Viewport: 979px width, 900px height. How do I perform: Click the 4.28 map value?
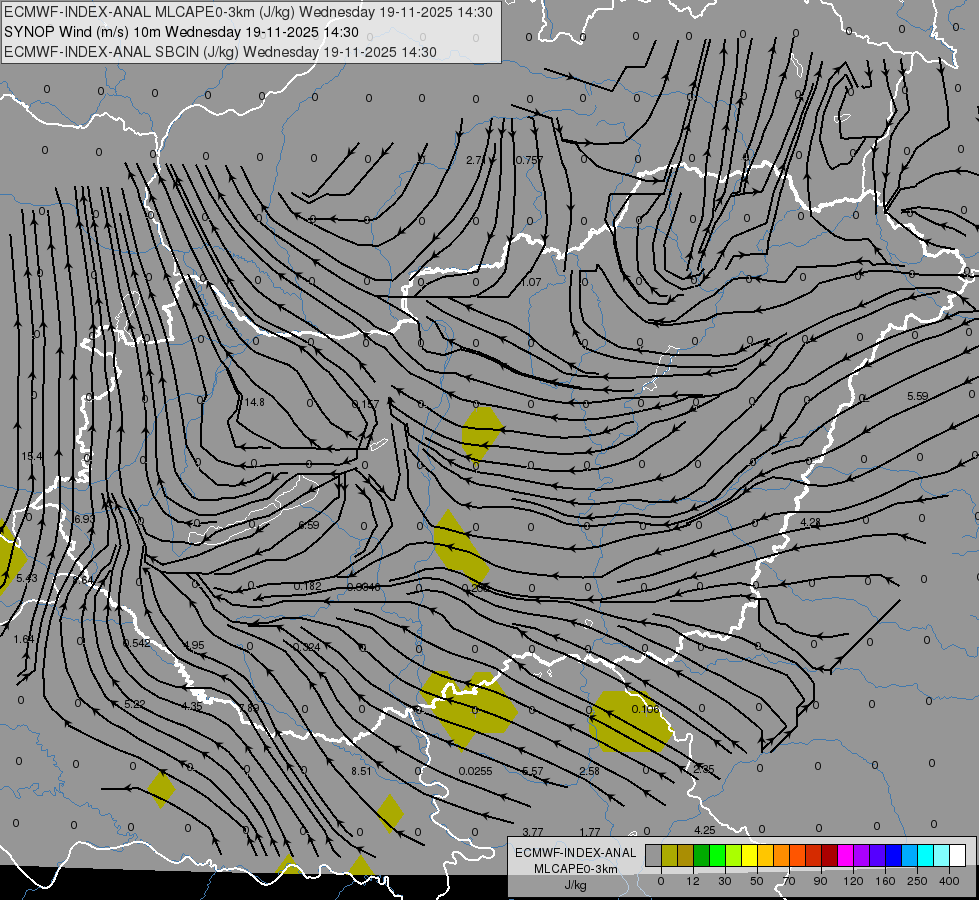click(x=810, y=522)
